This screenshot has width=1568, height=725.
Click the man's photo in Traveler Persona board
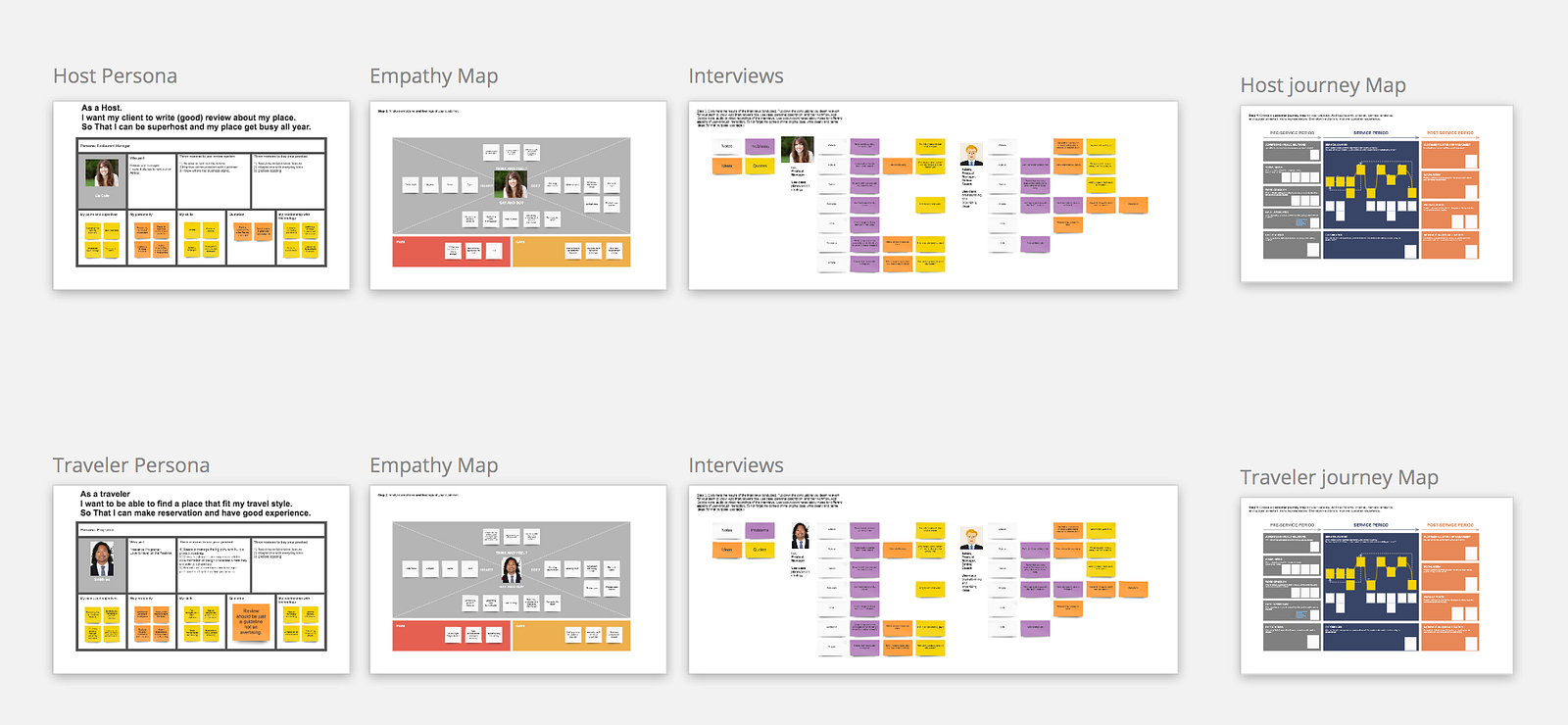coord(102,558)
